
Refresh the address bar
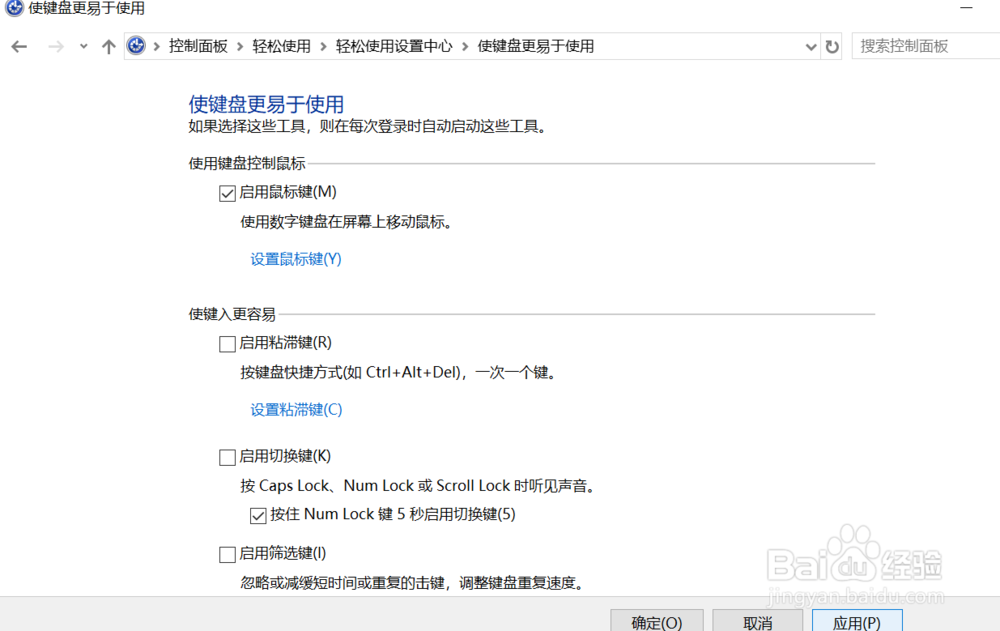[x=832, y=46]
